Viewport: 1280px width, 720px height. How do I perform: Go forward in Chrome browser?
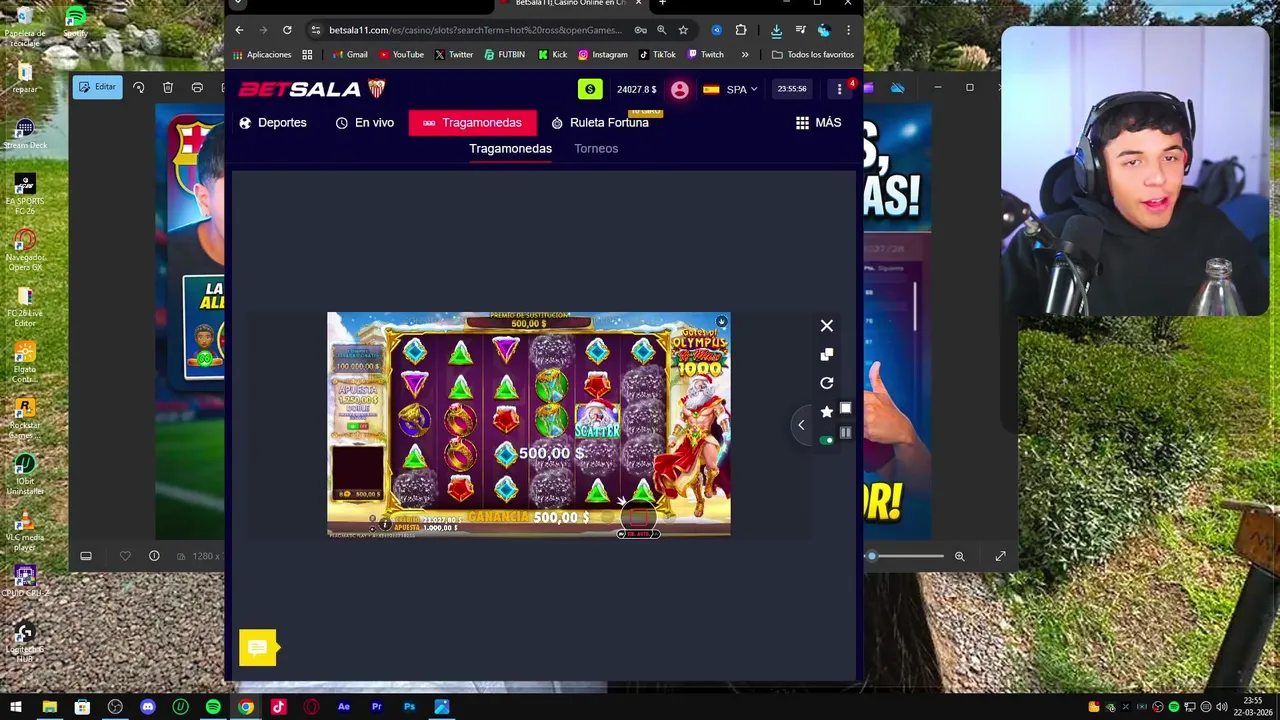pyautogui.click(x=263, y=30)
